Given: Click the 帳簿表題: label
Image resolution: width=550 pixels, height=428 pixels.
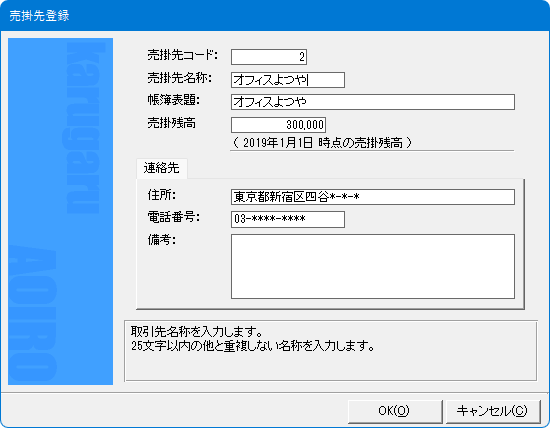Looking at the screenshot, I should tap(174, 101).
